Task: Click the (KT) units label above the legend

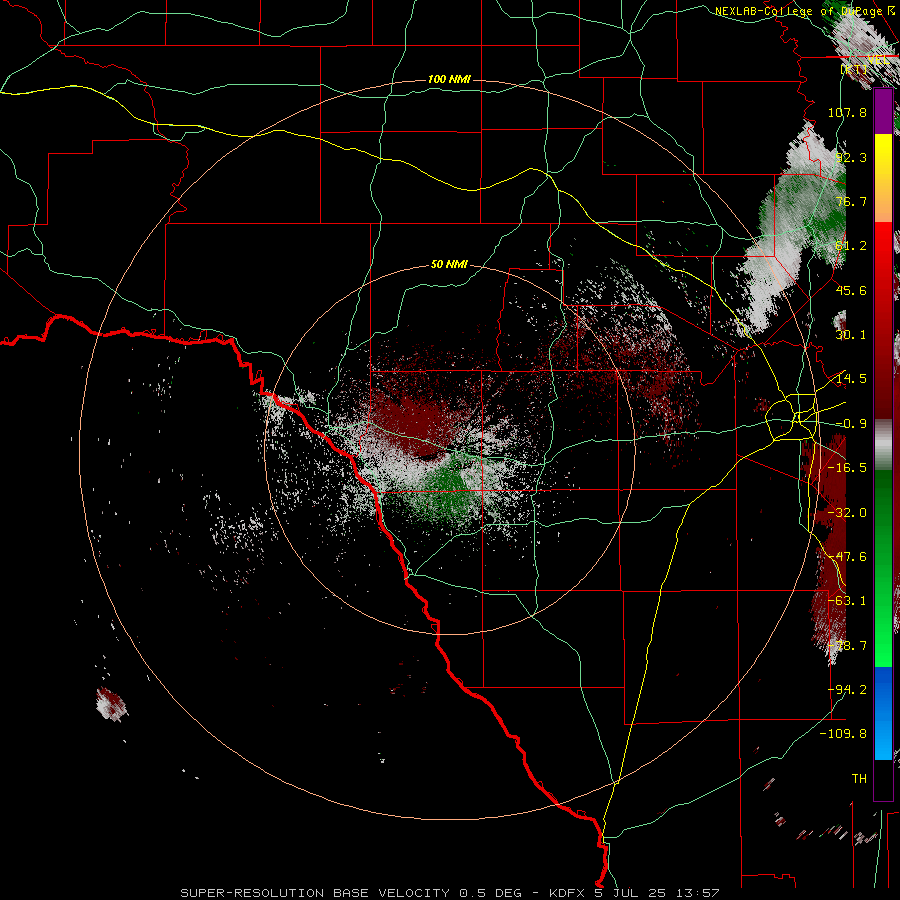Action: pyautogui.click(x=855, y=69)
